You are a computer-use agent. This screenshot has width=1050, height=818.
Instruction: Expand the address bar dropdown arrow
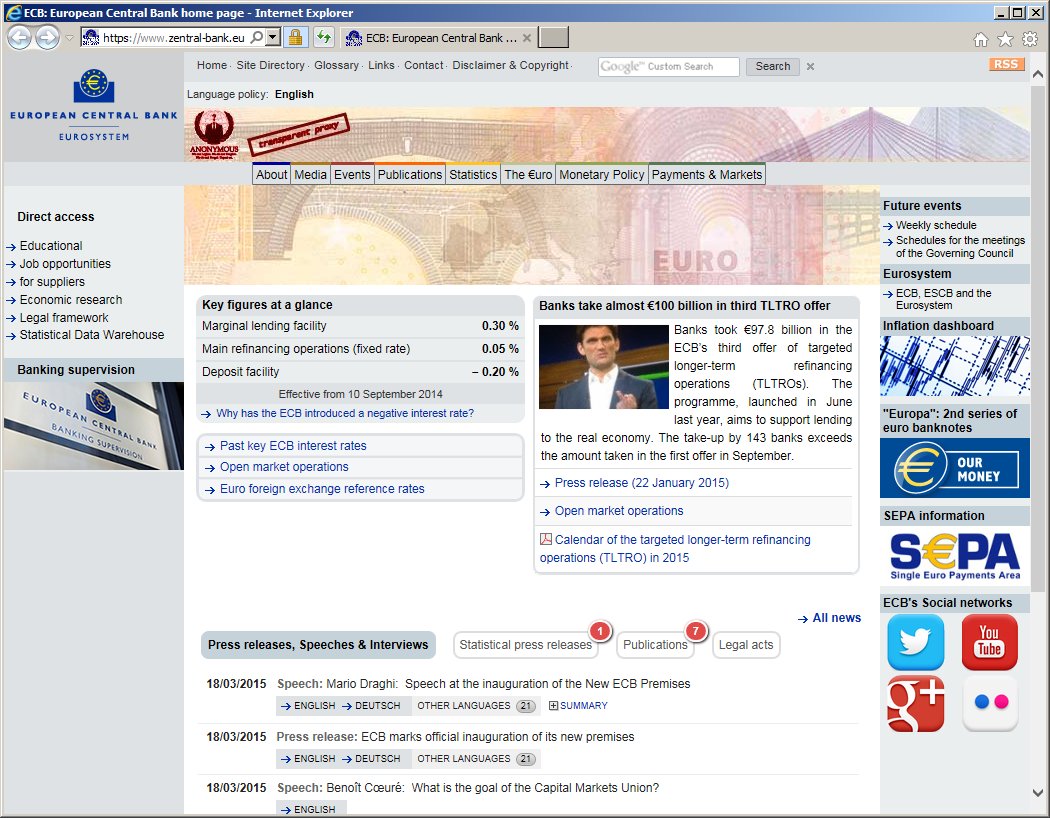point(273,38)
